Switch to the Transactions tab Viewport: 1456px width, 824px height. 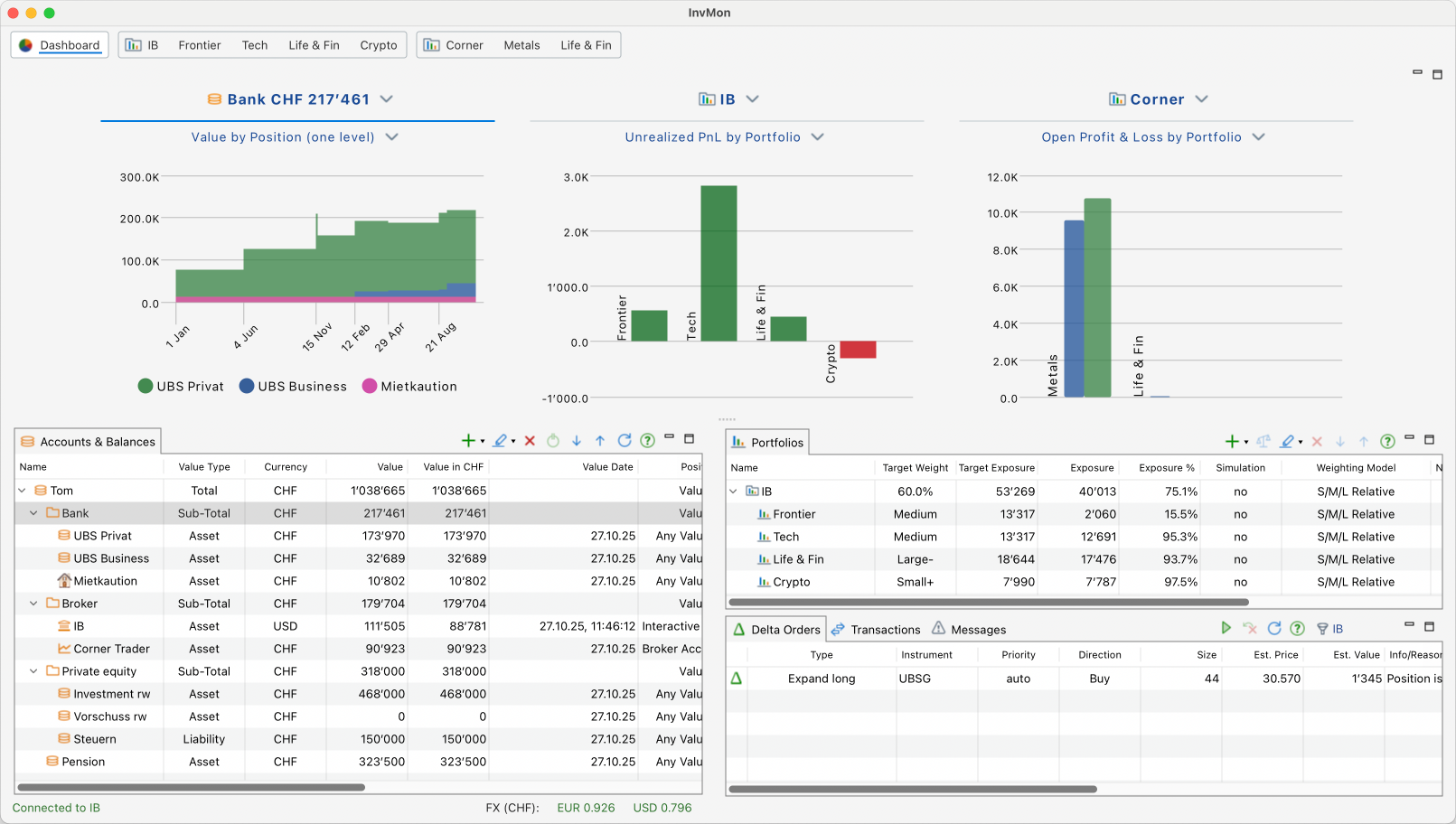[x=876, y=630]
